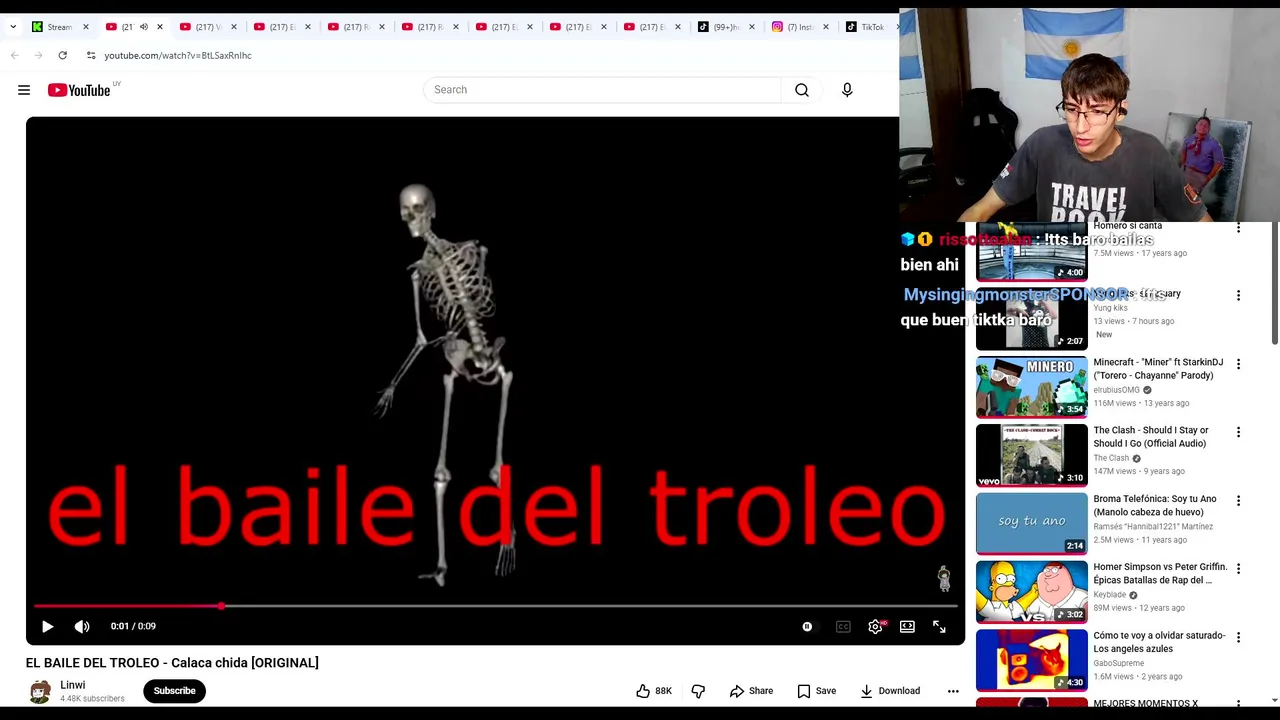Save the video to a playlist

point(816,691)
